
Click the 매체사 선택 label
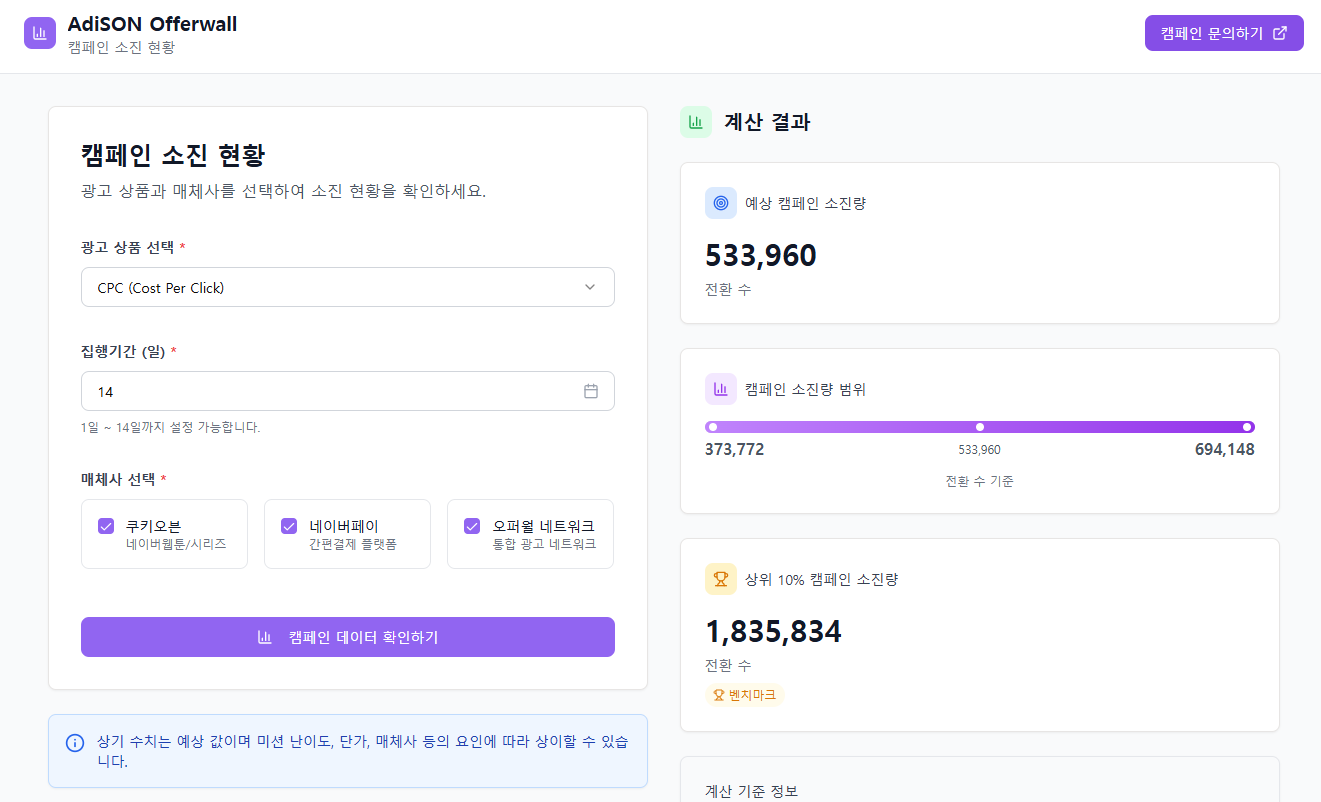[118, 479]
